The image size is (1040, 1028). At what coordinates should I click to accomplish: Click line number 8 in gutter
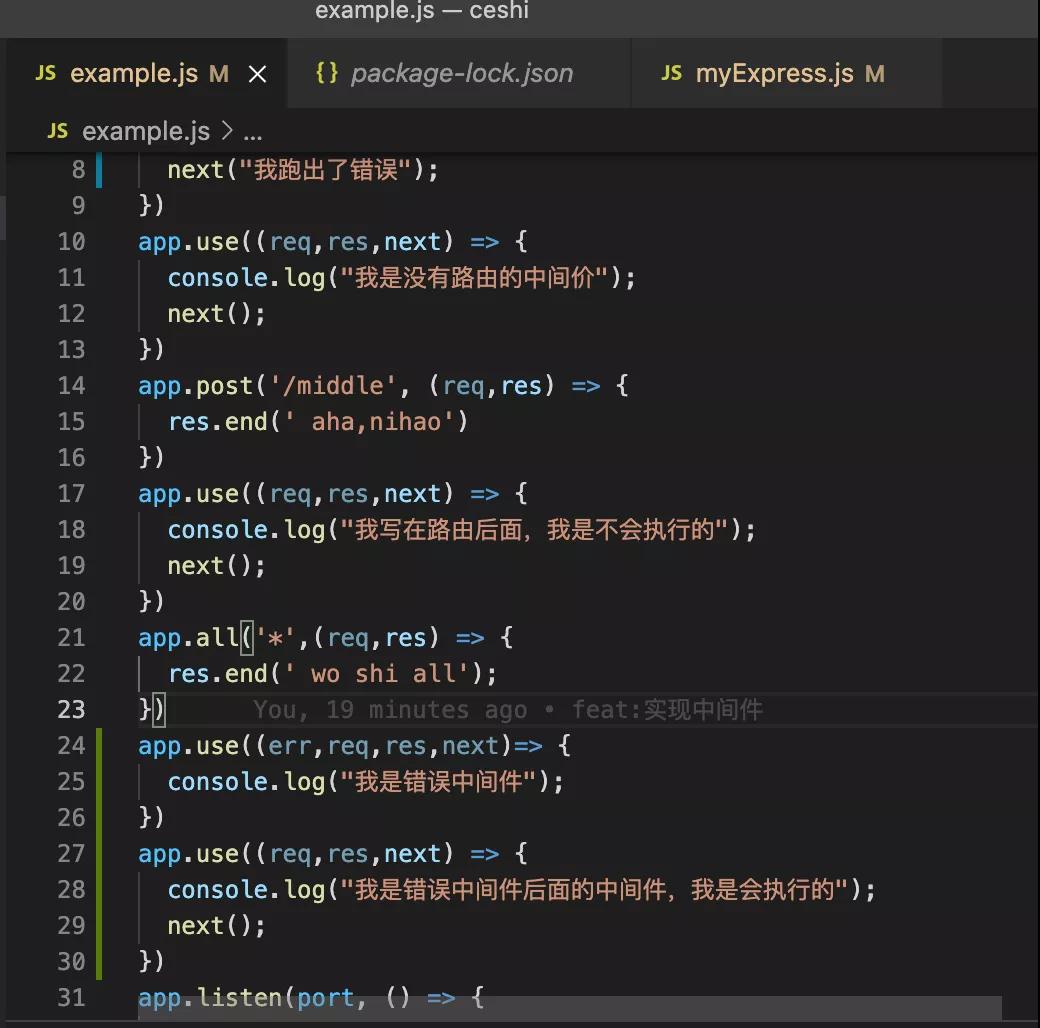click(78, 170)
